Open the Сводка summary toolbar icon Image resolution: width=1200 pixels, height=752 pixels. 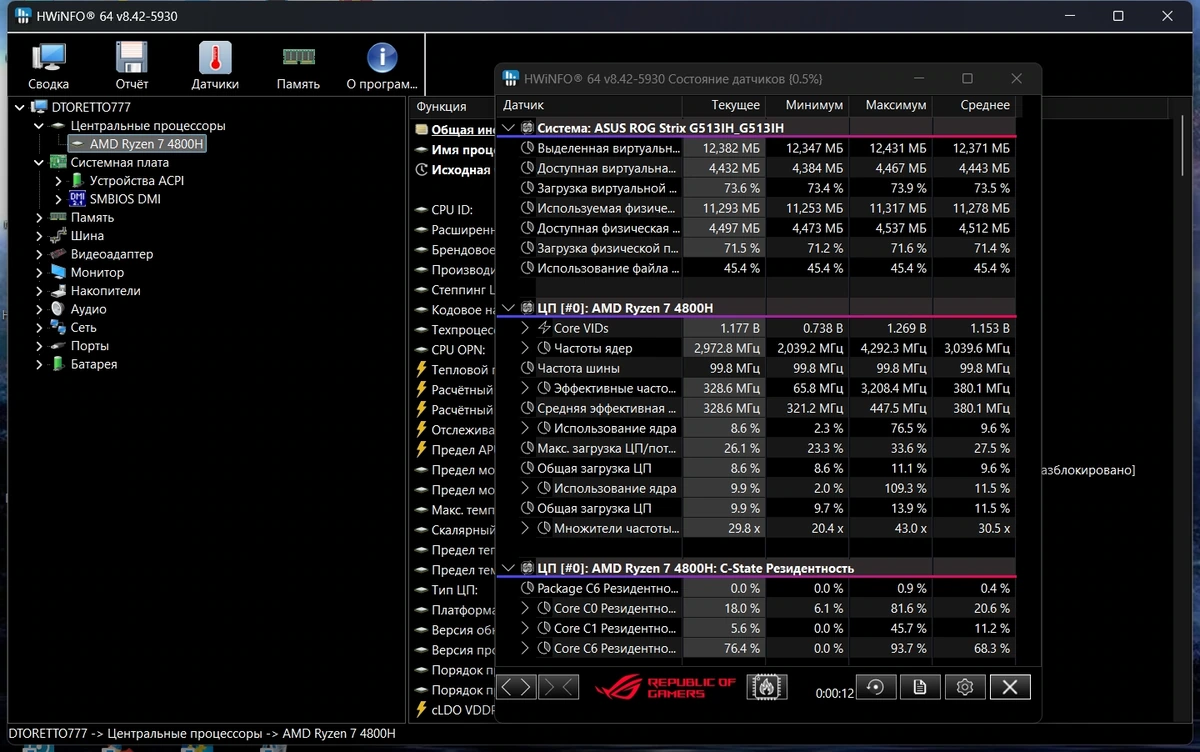48,66
